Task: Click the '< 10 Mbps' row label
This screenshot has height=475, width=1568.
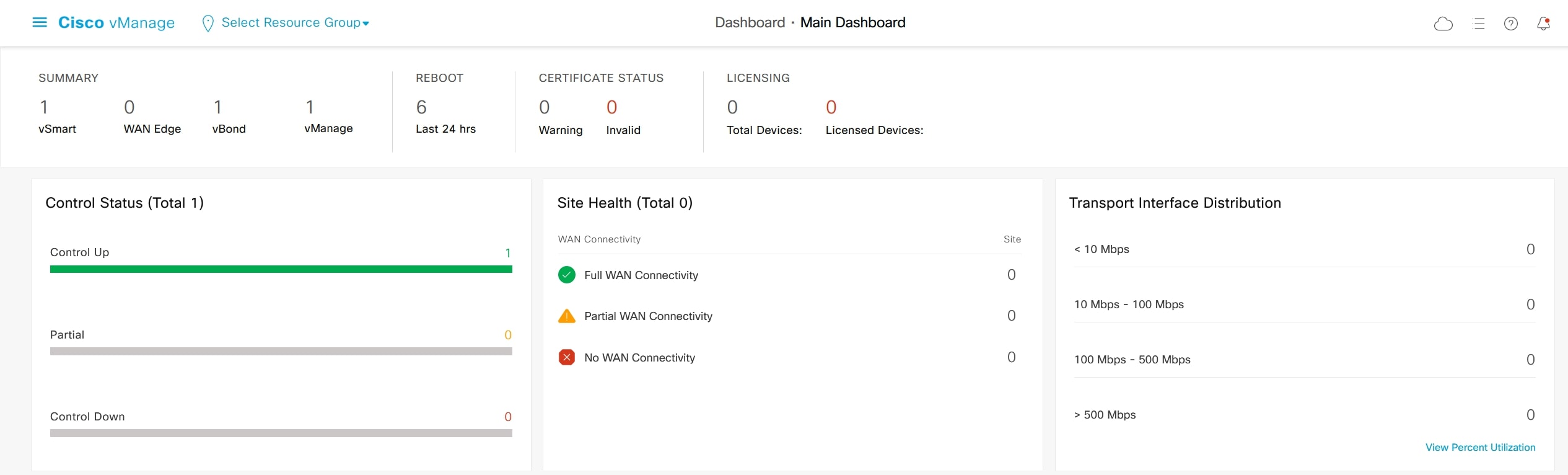Action: click(1102, 249)
